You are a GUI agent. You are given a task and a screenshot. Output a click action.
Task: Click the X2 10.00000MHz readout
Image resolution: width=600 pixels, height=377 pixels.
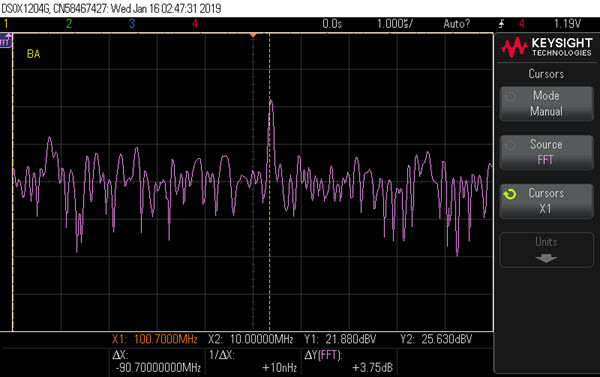click(x=251, y=339)
